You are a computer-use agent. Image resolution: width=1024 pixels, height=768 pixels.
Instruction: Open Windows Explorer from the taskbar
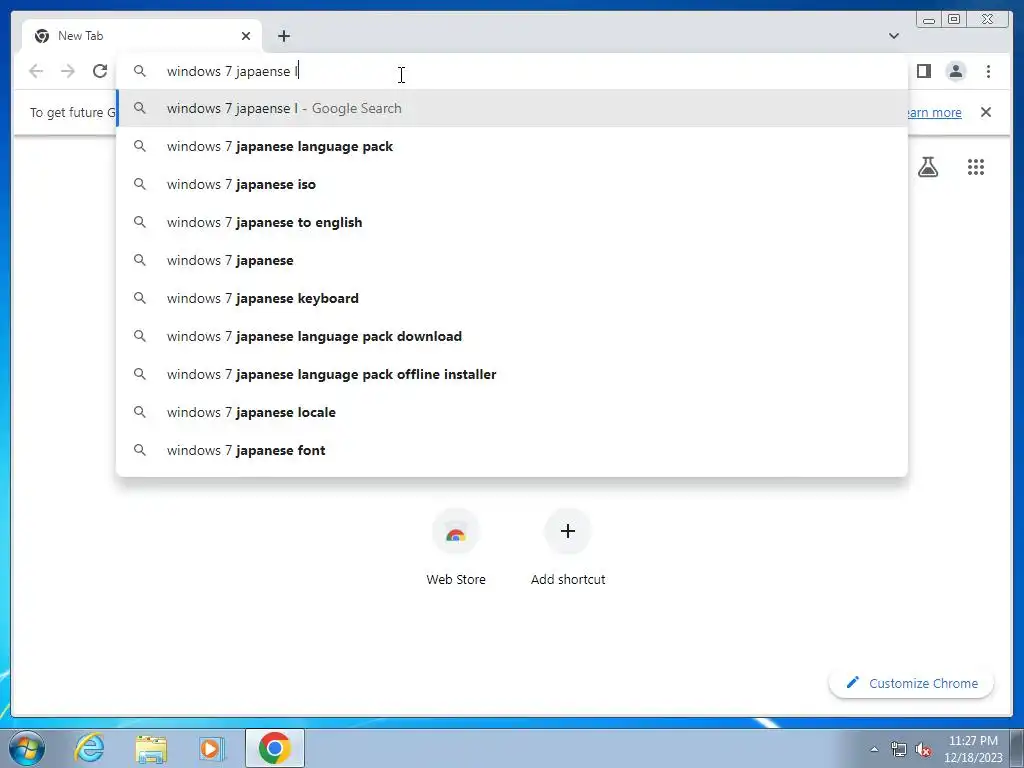tap(151, 748)
